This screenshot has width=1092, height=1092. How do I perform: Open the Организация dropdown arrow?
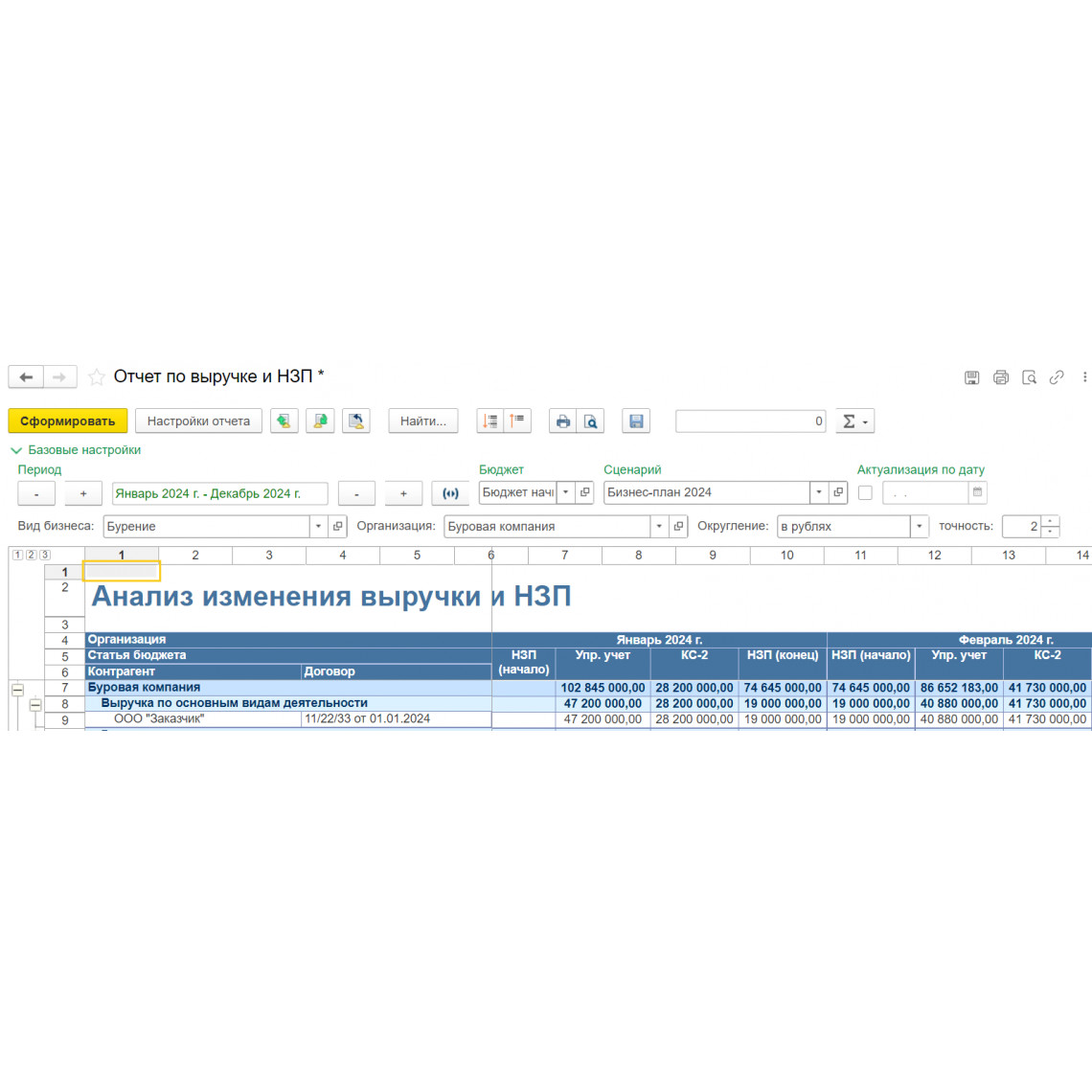(x=659, y=527)
